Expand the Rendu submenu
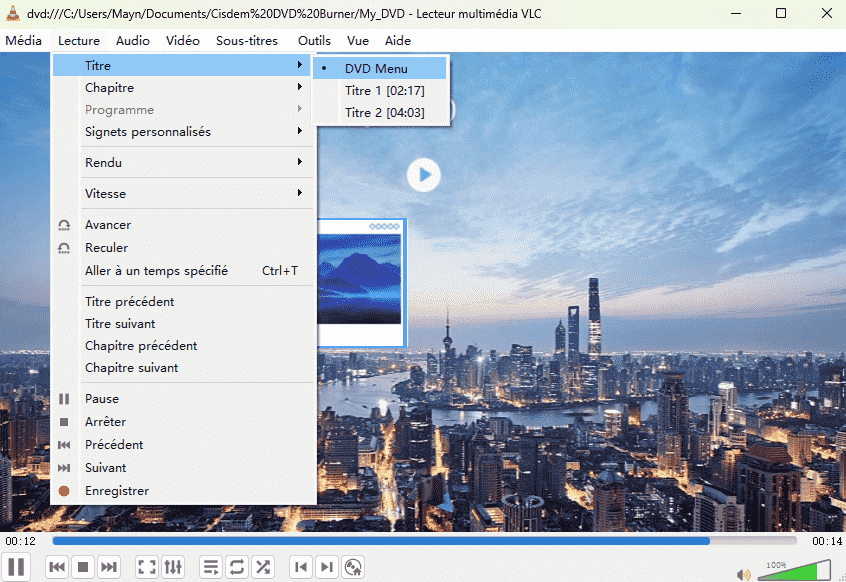The height and width of the screenshot is (582, 846). (183, 162)
